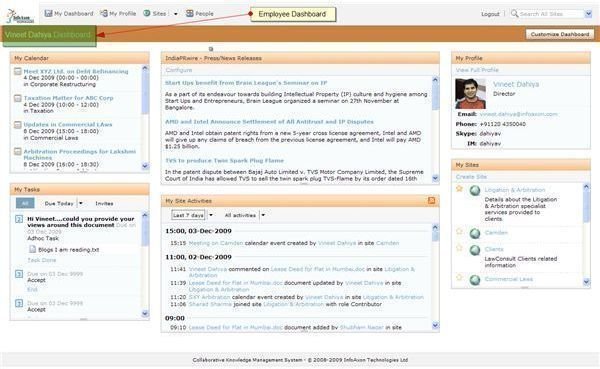
Task: Click the search magnifier icon
Action: 515,13
